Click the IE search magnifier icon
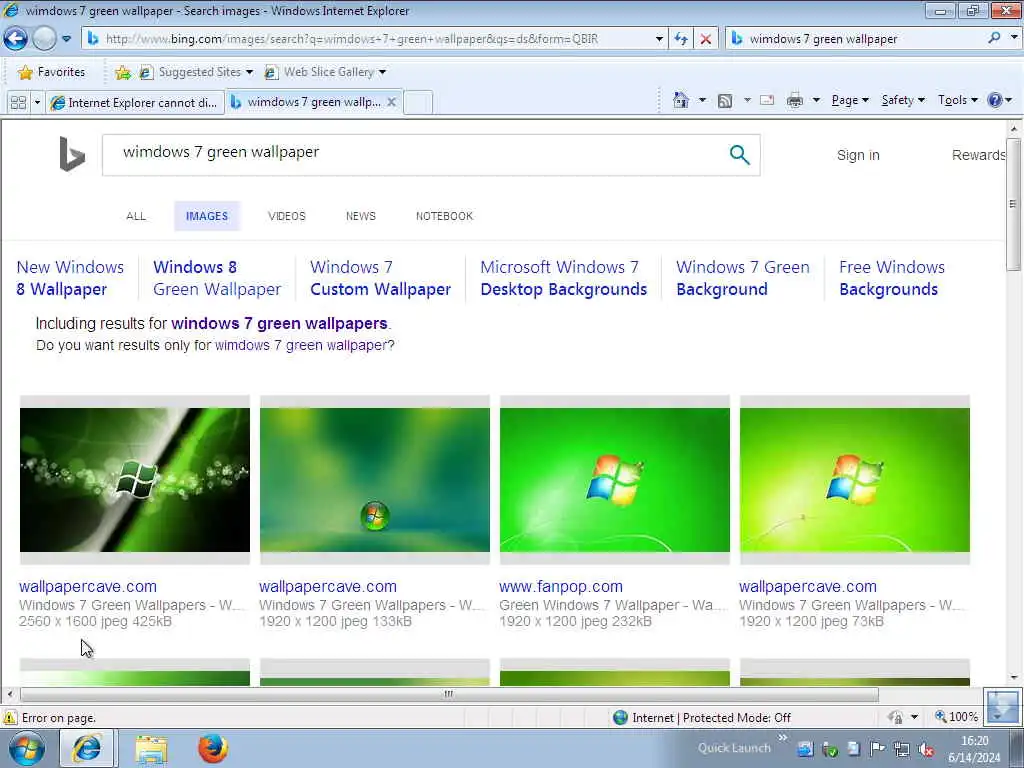Screen dimensions: 1024x768 [995, 39]
